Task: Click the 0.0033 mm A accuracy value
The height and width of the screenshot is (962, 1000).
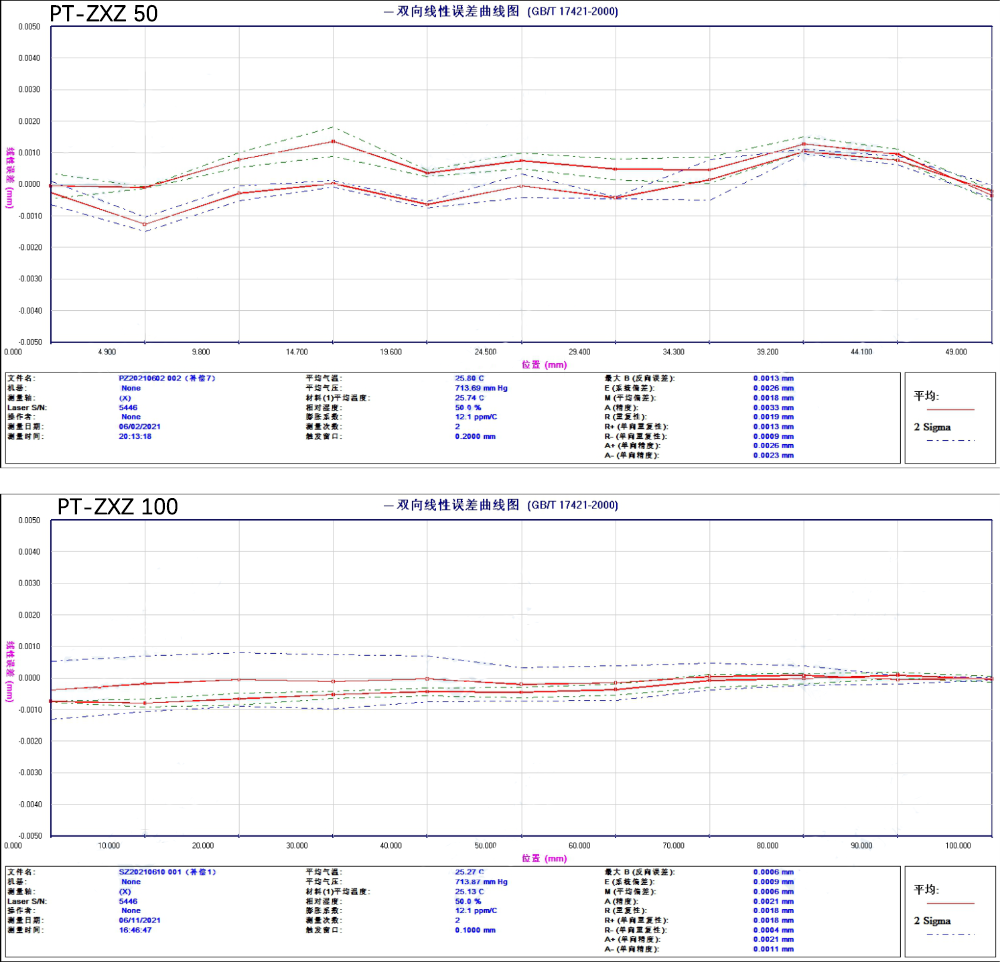Action: click(773, 407)
